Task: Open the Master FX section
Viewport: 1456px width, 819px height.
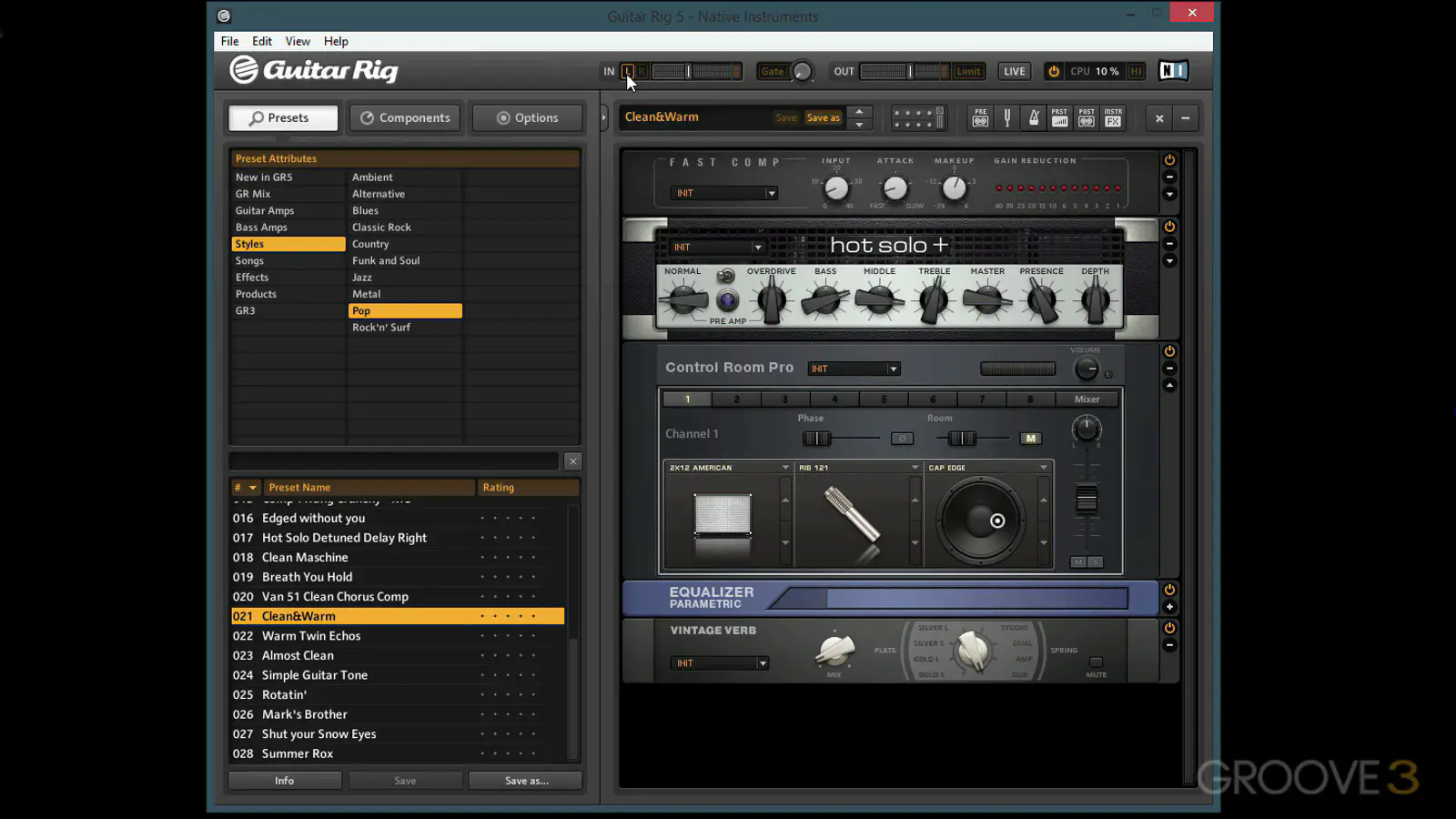Action: [x=1113, y=118]
